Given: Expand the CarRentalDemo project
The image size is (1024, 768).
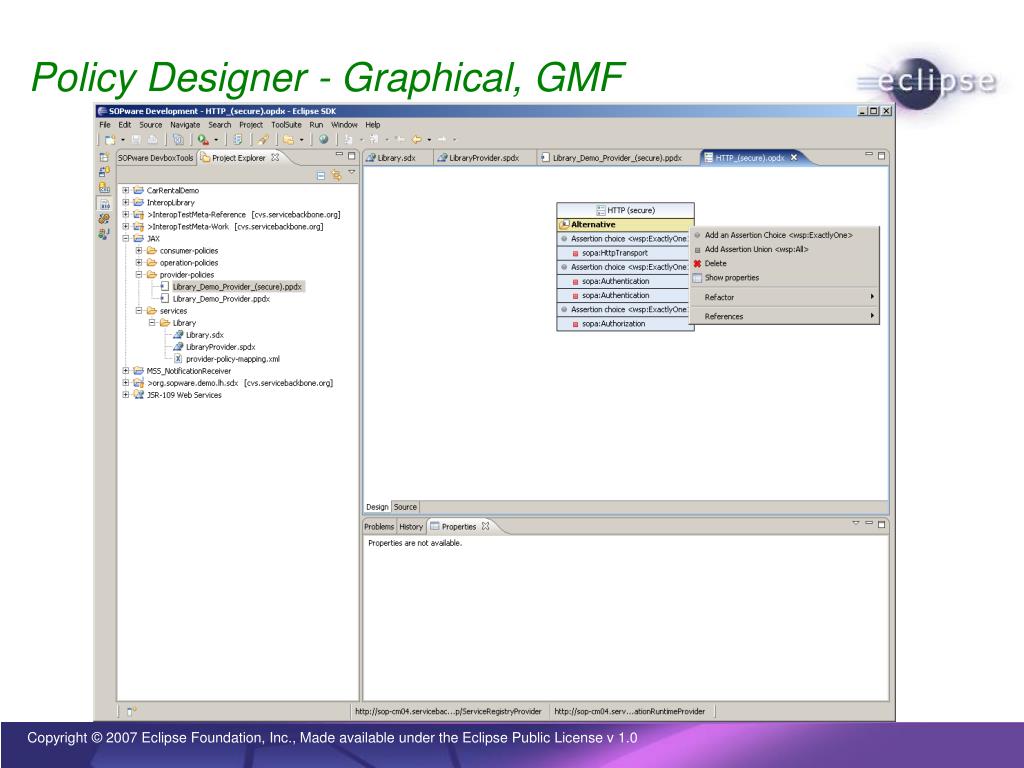Looking at the screenshot, I should pos(126,191).
